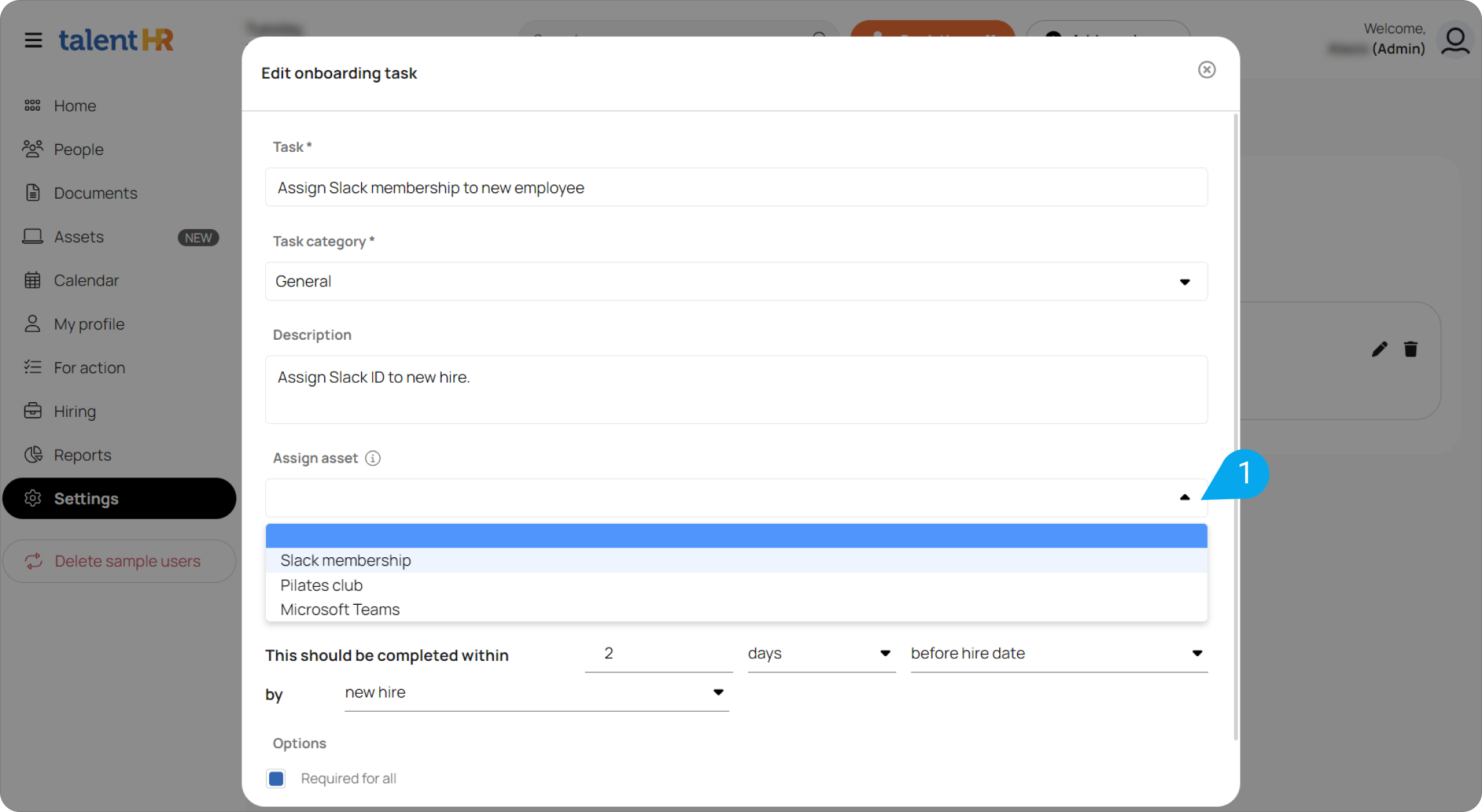Open the user avatar icon
The image size is (1482, 812).
point(1455,40)
